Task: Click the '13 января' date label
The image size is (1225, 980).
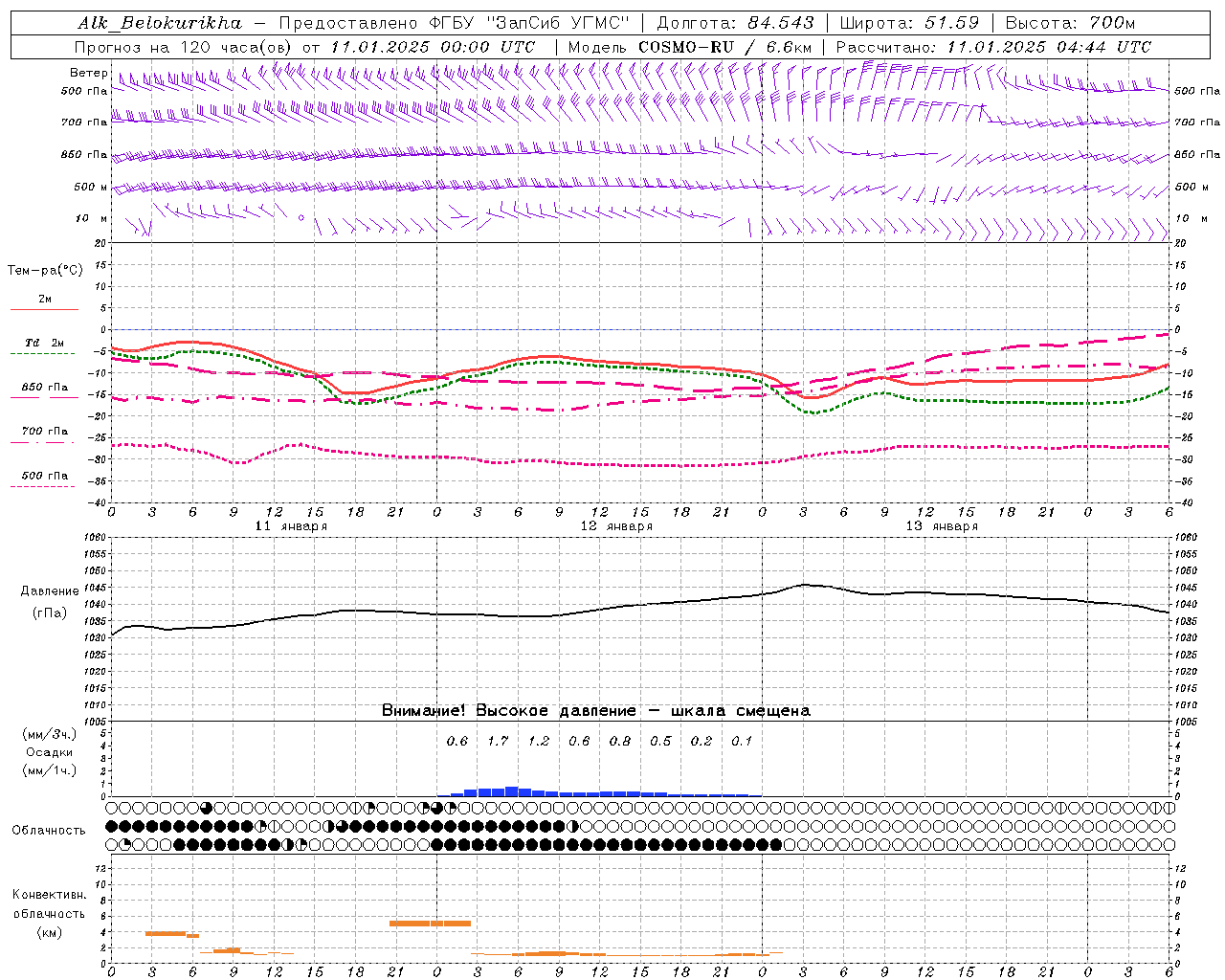Action: pyautogui.click(x=942, y=526)
